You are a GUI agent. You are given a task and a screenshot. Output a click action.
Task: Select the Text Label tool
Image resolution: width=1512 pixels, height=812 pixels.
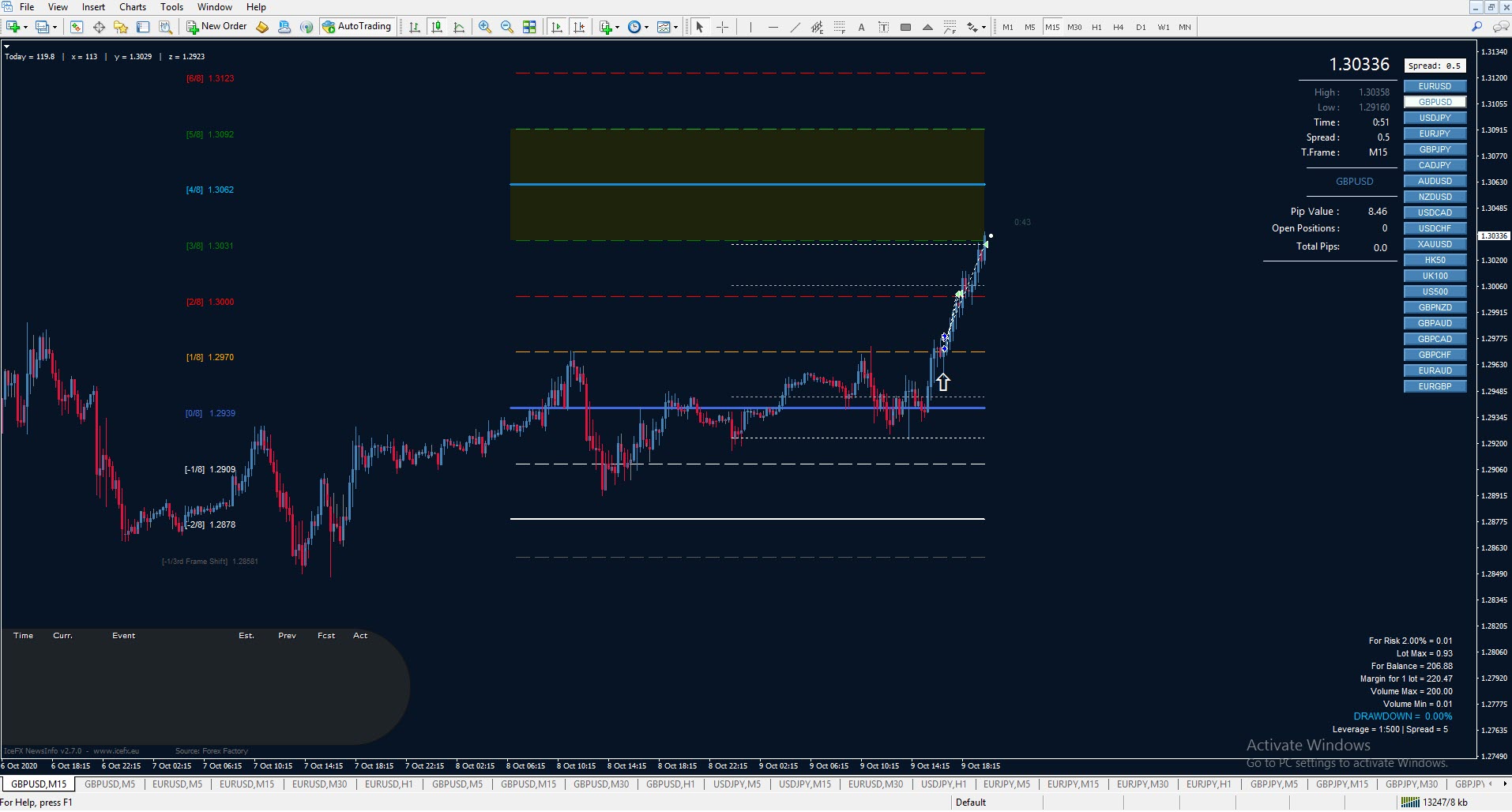tap(883, 27)
